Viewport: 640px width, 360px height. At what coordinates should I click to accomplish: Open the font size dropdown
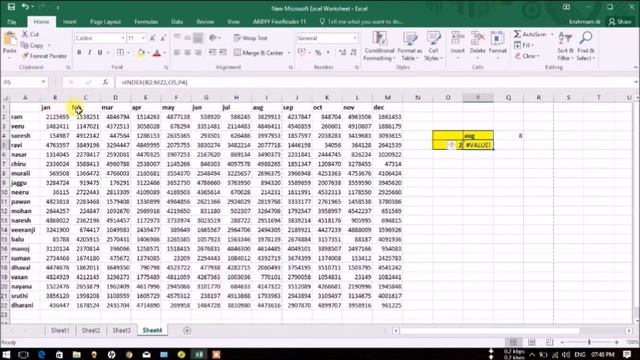pyautogui.click(x=143, y=38)
